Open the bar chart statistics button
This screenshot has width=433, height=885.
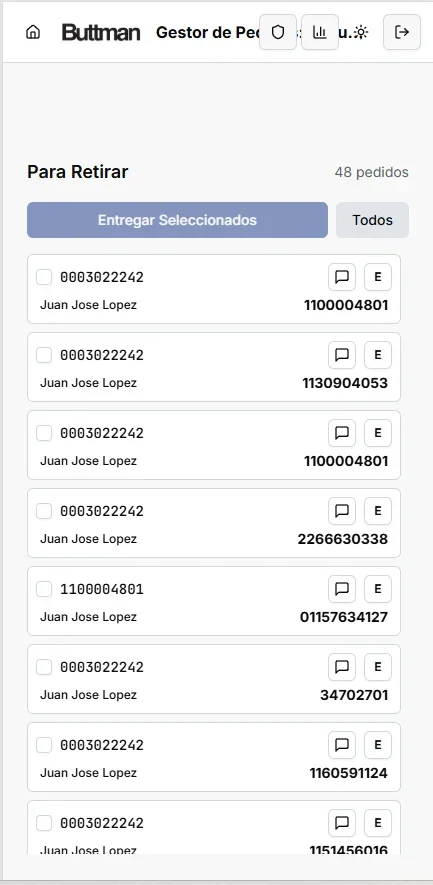point(320,32)
